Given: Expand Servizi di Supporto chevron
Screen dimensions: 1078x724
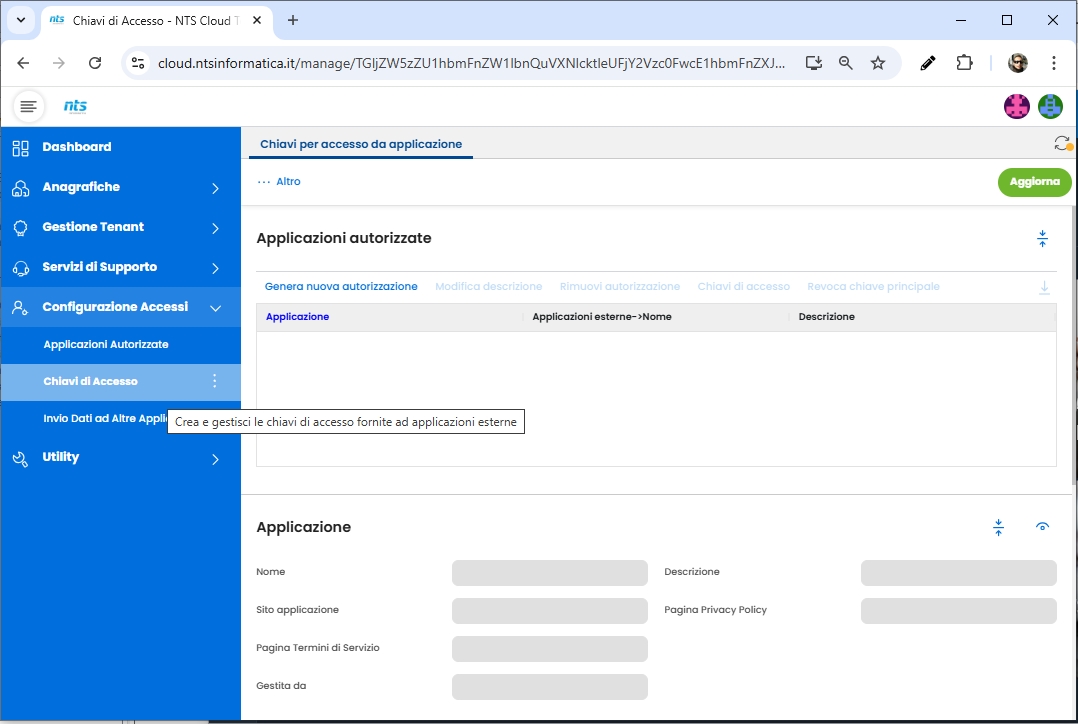Looking at the screenshot, I should coord(215,267).
